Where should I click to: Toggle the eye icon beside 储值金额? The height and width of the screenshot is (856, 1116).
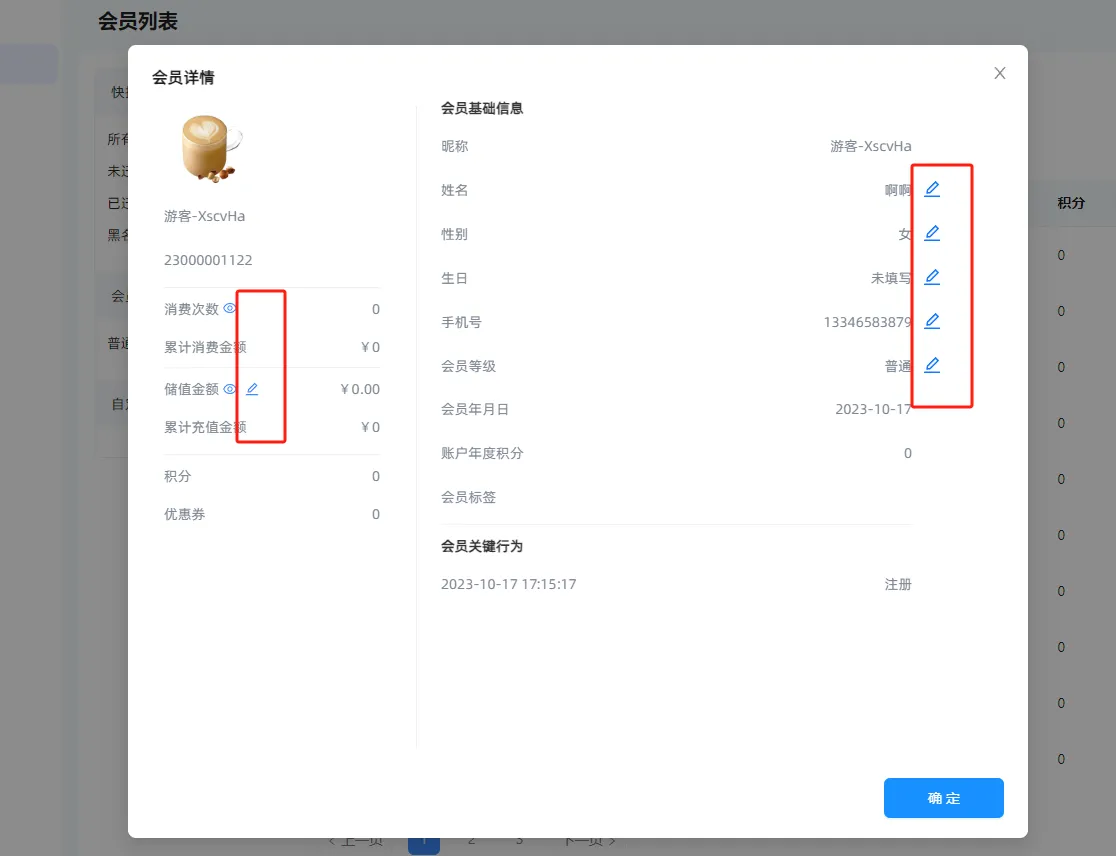pyautogui.click(x=230, y=389)
